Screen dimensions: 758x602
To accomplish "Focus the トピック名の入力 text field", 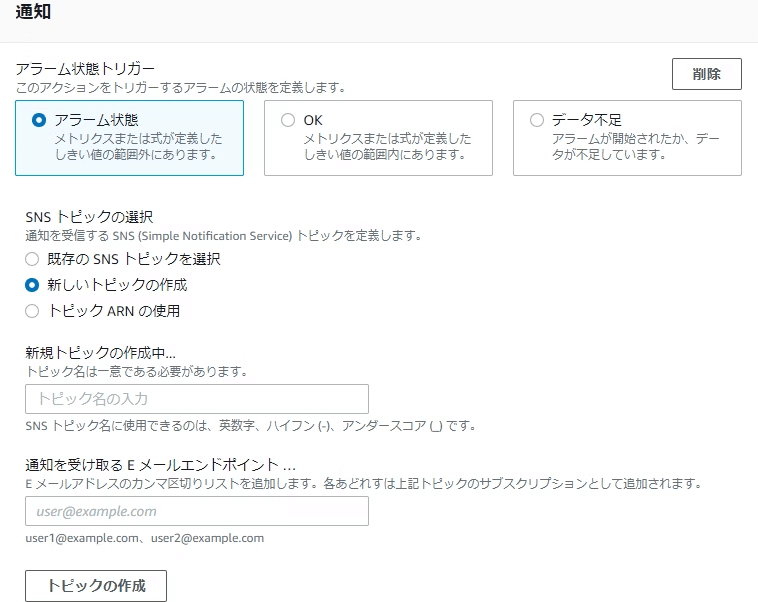I will [x=197, y=399].
